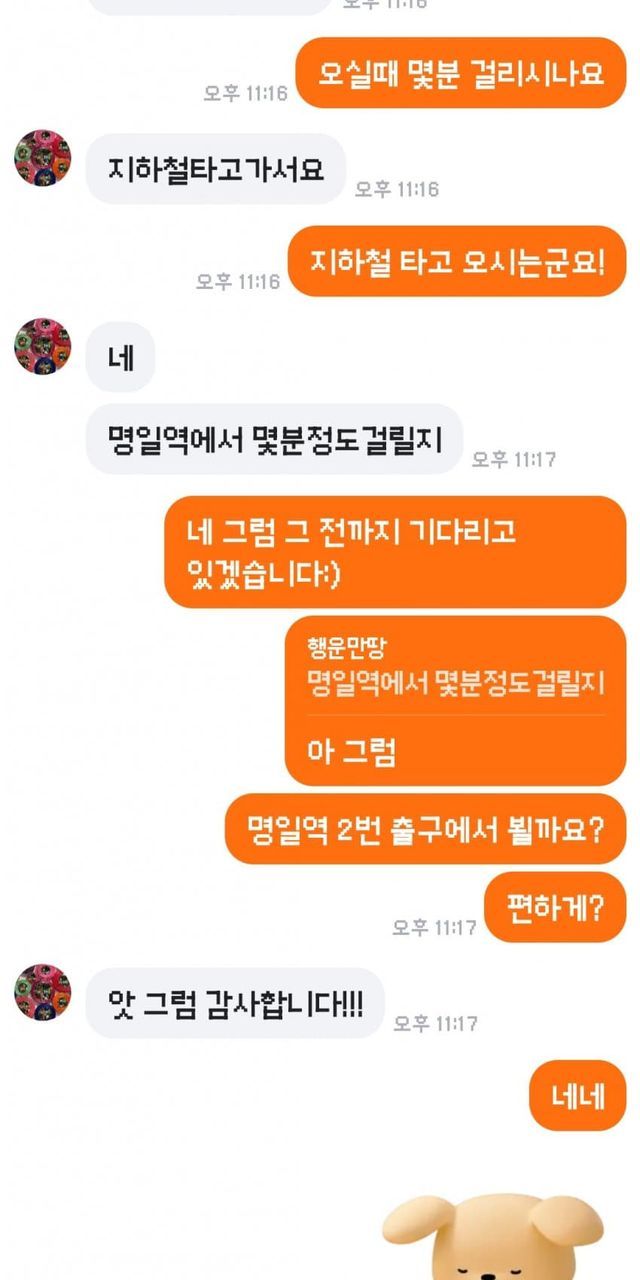
Task: Select the 오실때 몇분 걸리시나요 message bubble
Action: point(461,73)
